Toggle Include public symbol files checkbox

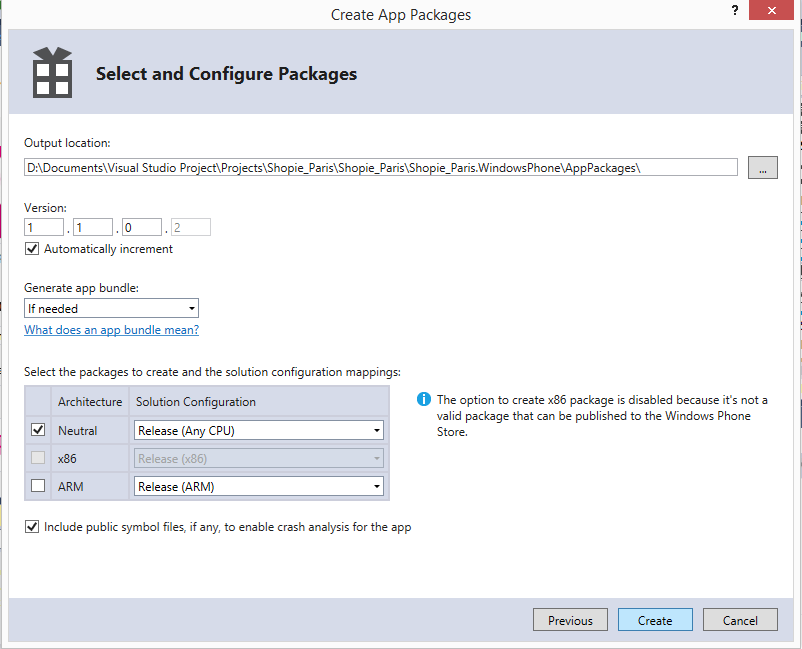point(32,527)
